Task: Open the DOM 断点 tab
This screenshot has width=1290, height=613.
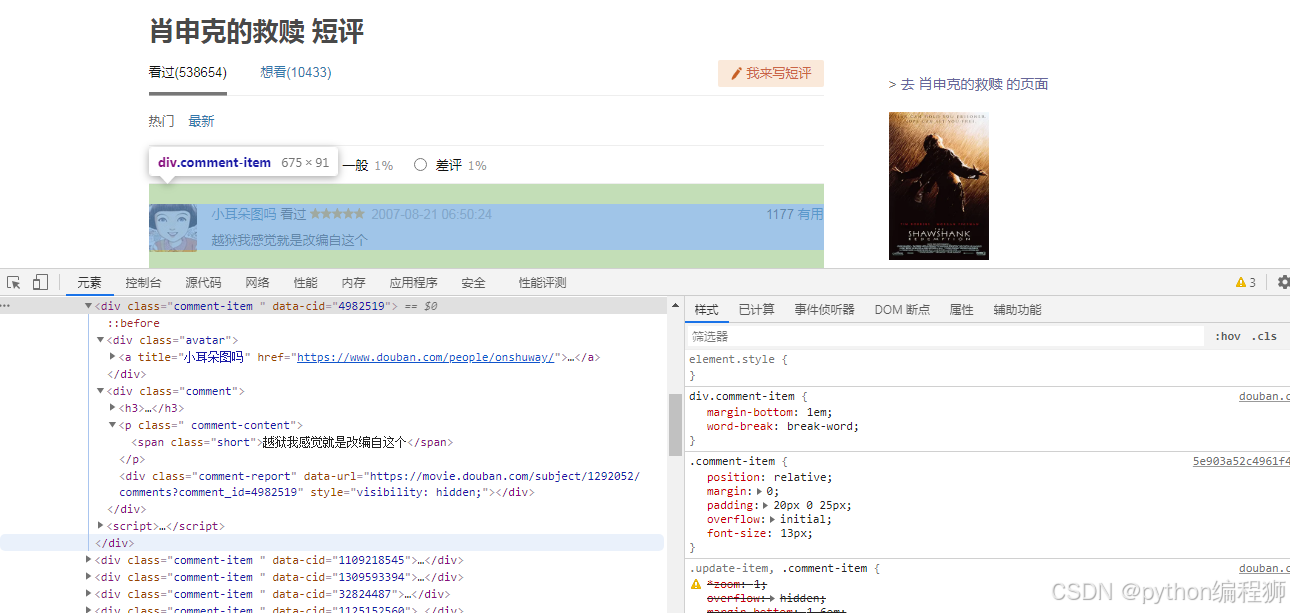Action: pos(902,310)
